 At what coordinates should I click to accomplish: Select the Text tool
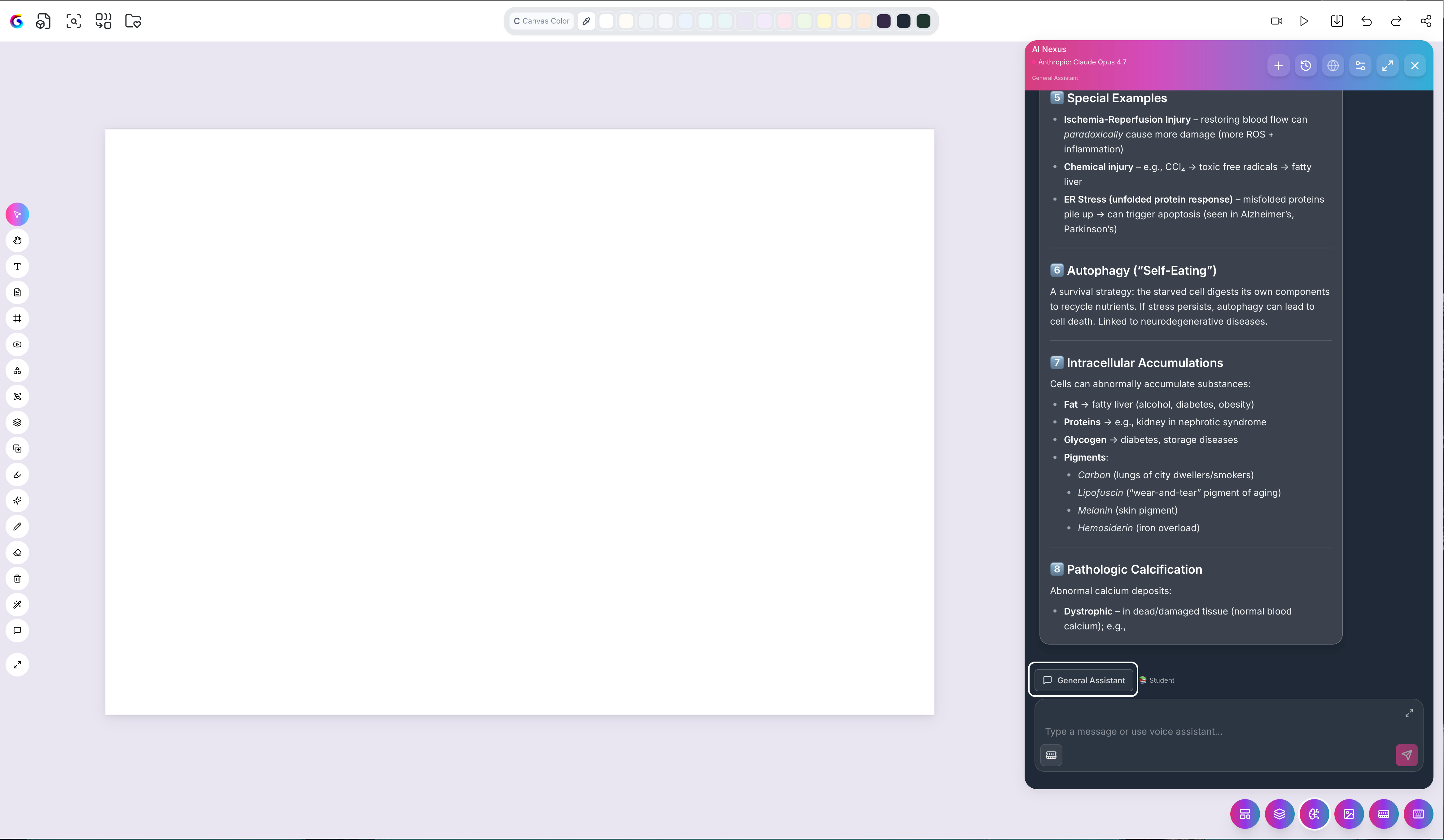17,266
